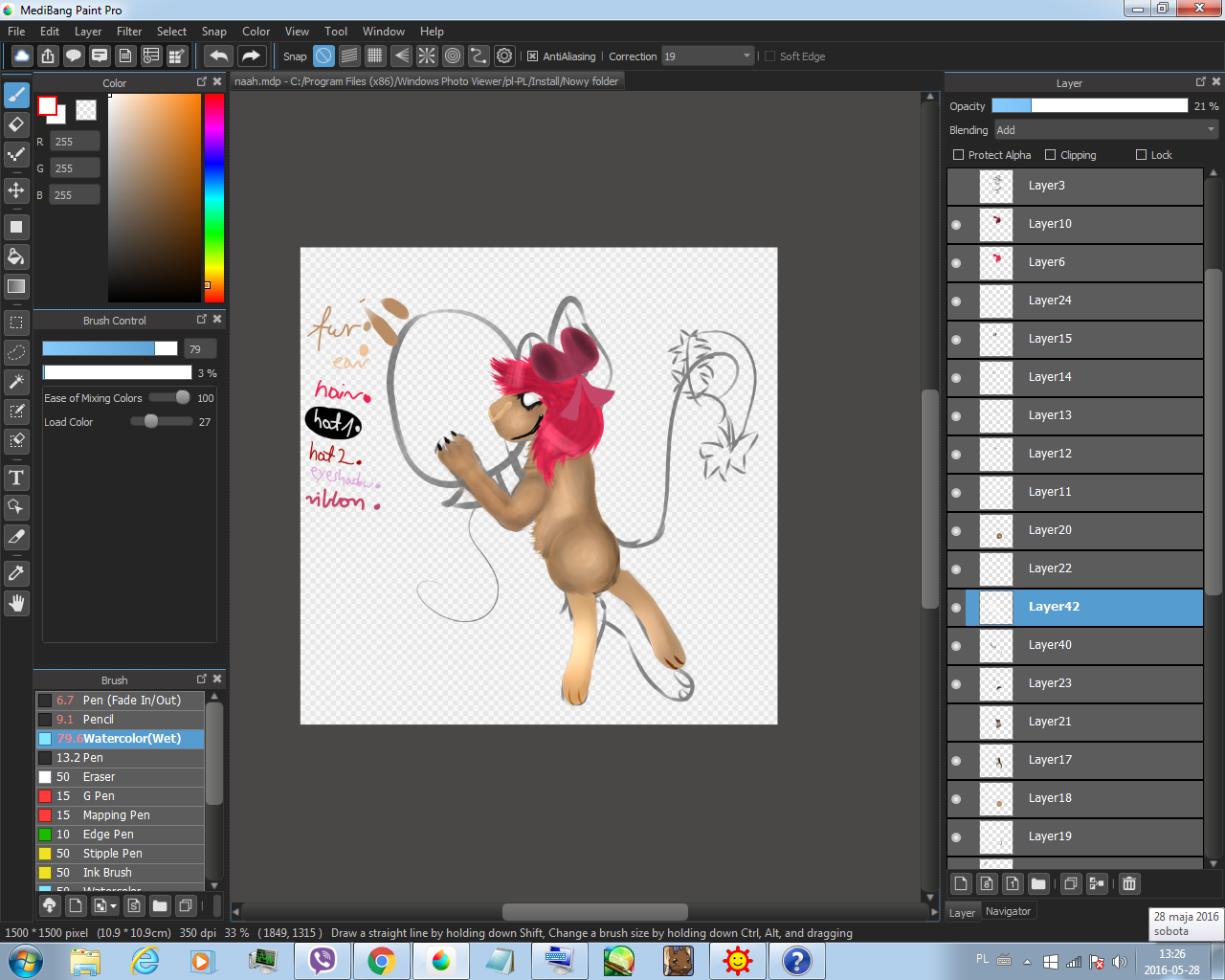
Task: Click the cloud save icon
Action: click(21, 56)
